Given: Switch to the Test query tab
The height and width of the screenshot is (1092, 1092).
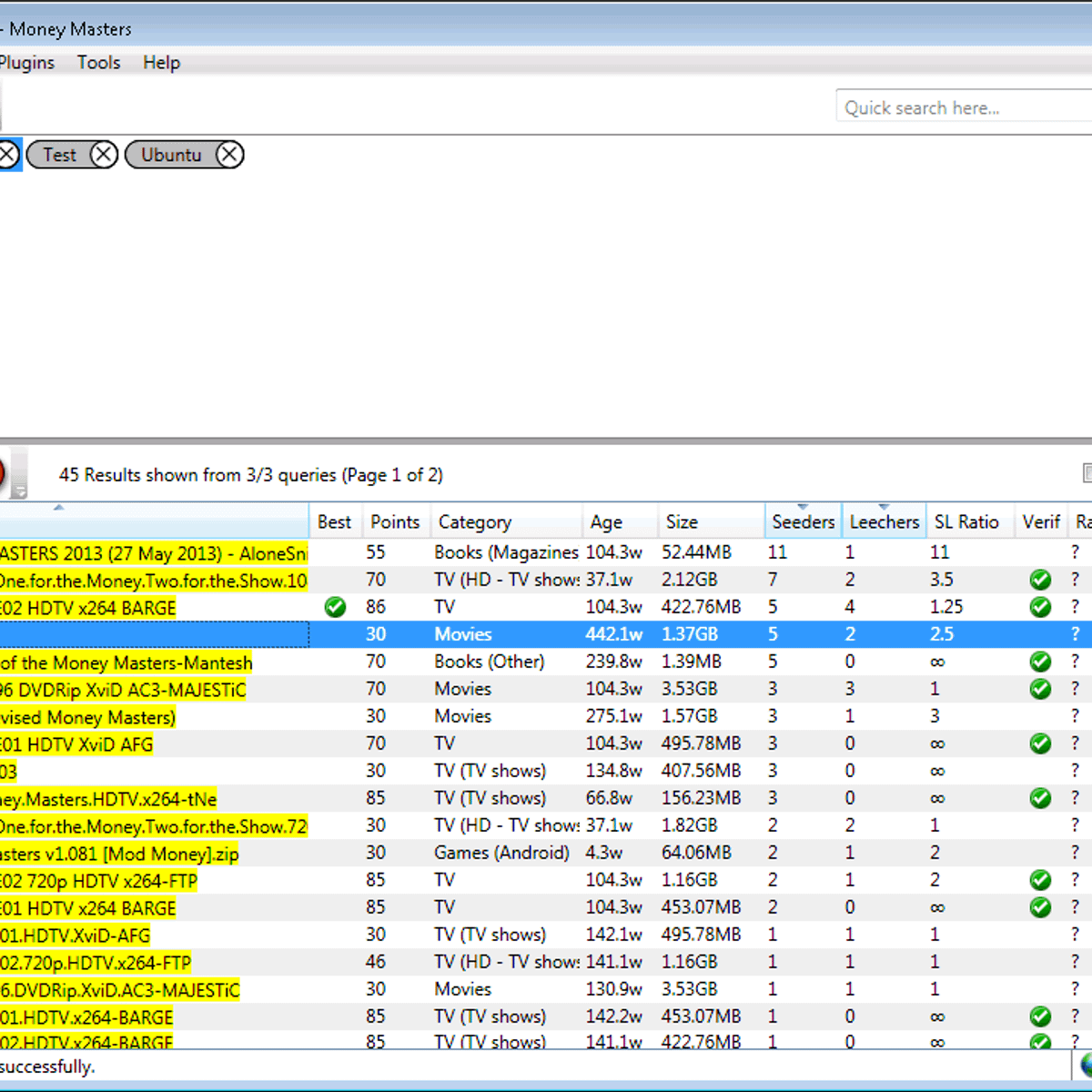Looking at the screenshot, I should (59, 155).
